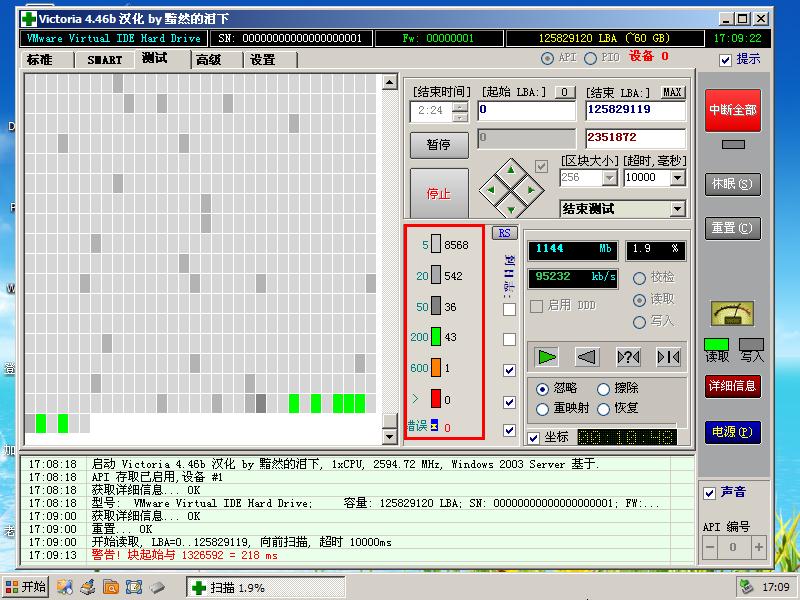Click the 停止 stop button
The width and height of the screenshot is (800, 600).
click(x=439, y=193)
